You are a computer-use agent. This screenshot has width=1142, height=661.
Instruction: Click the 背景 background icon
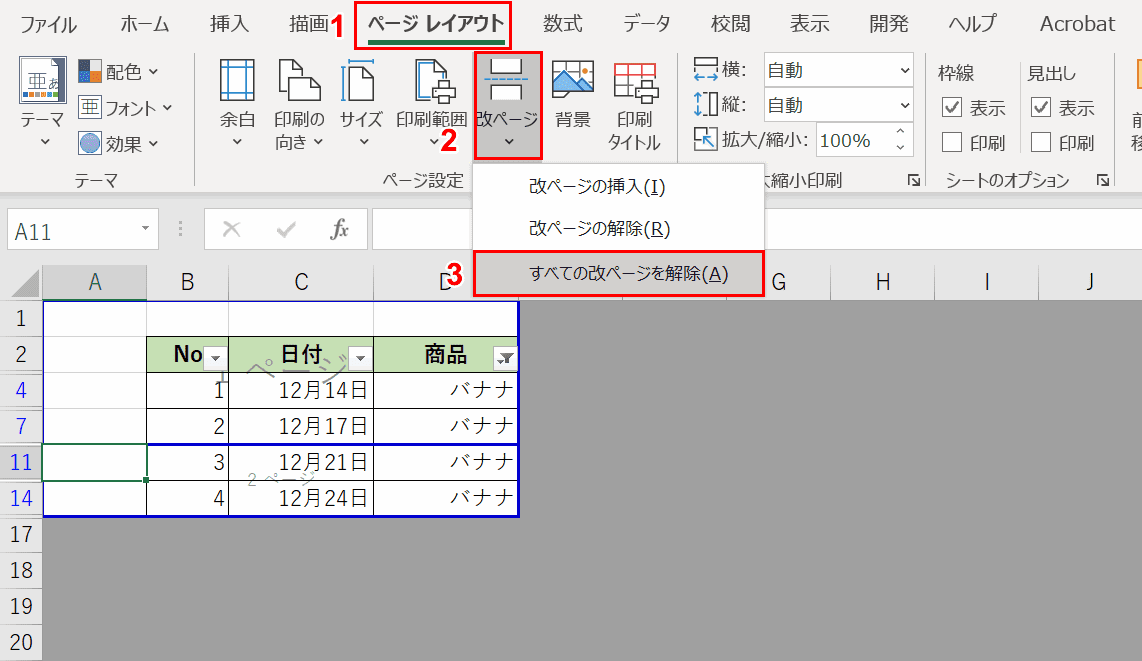(x=572, y=80)
